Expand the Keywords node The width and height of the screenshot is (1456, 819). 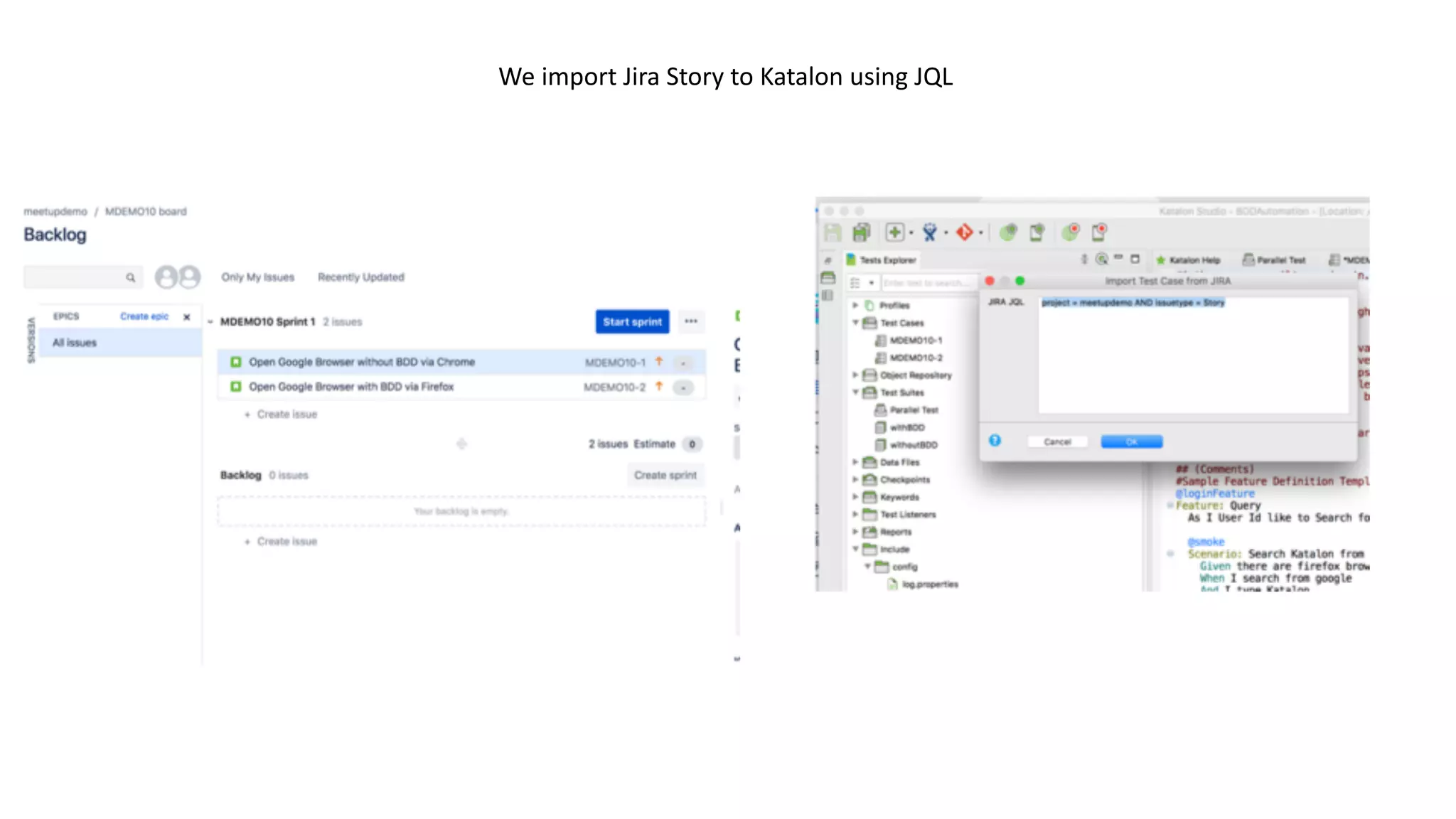[x=856, y=497]
